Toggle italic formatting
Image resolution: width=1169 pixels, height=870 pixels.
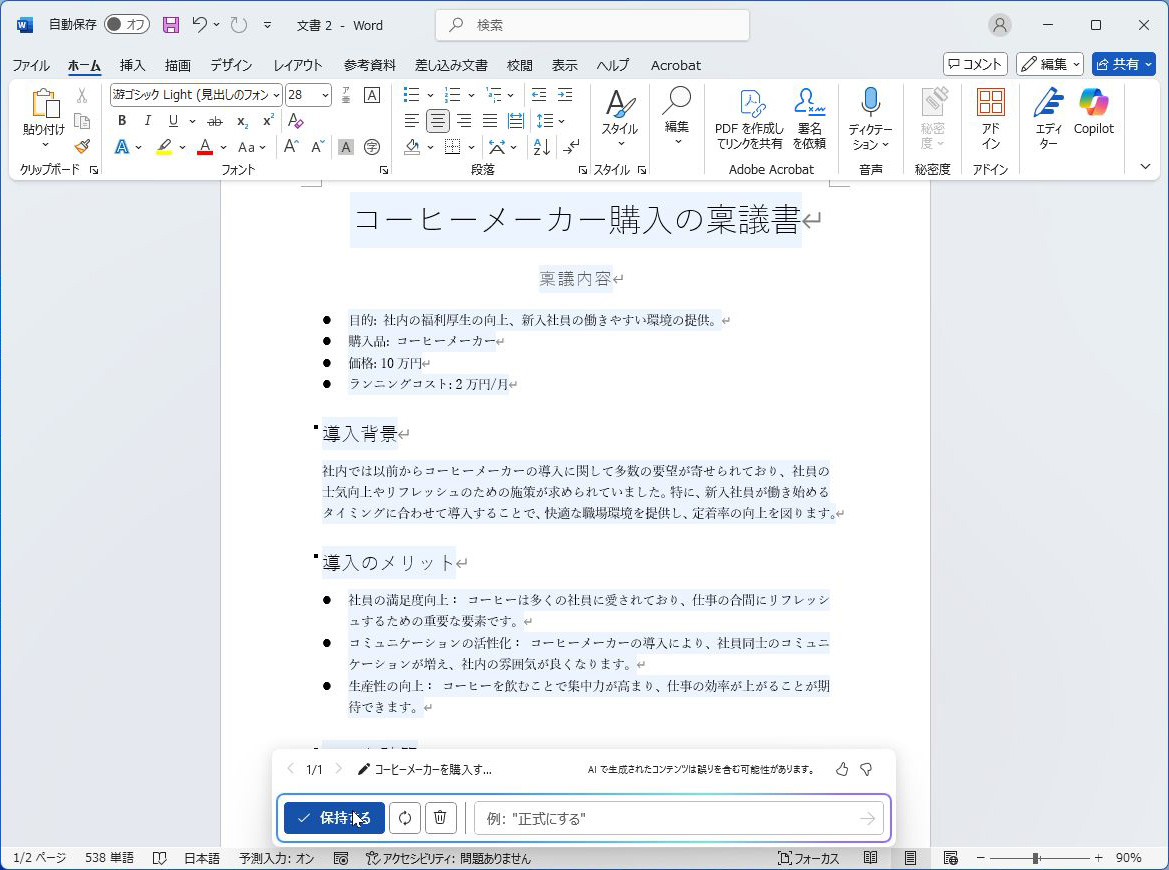148,121
